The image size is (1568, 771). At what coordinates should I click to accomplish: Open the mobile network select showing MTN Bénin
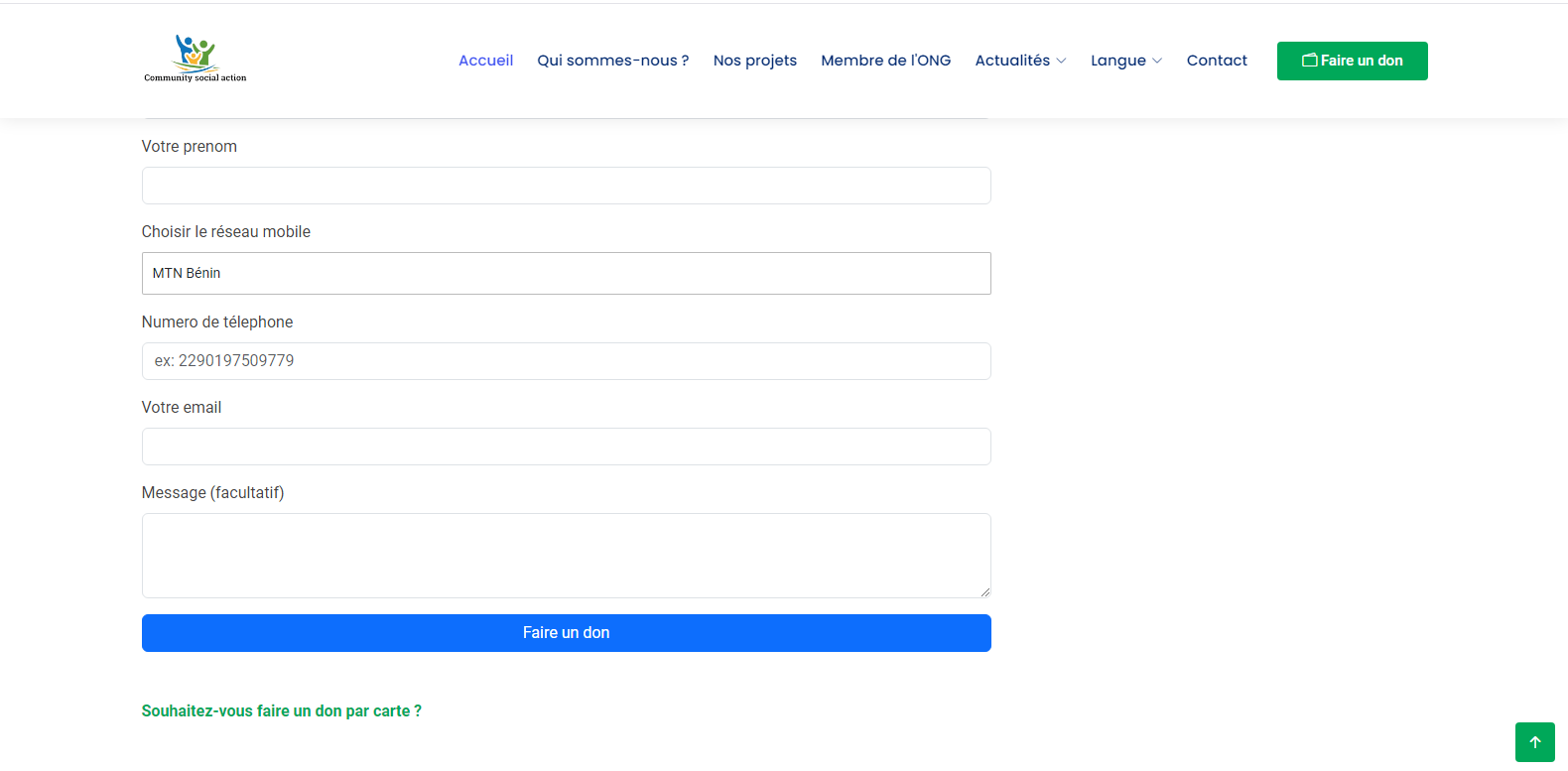pyautogui.click(x=566, y=273)
